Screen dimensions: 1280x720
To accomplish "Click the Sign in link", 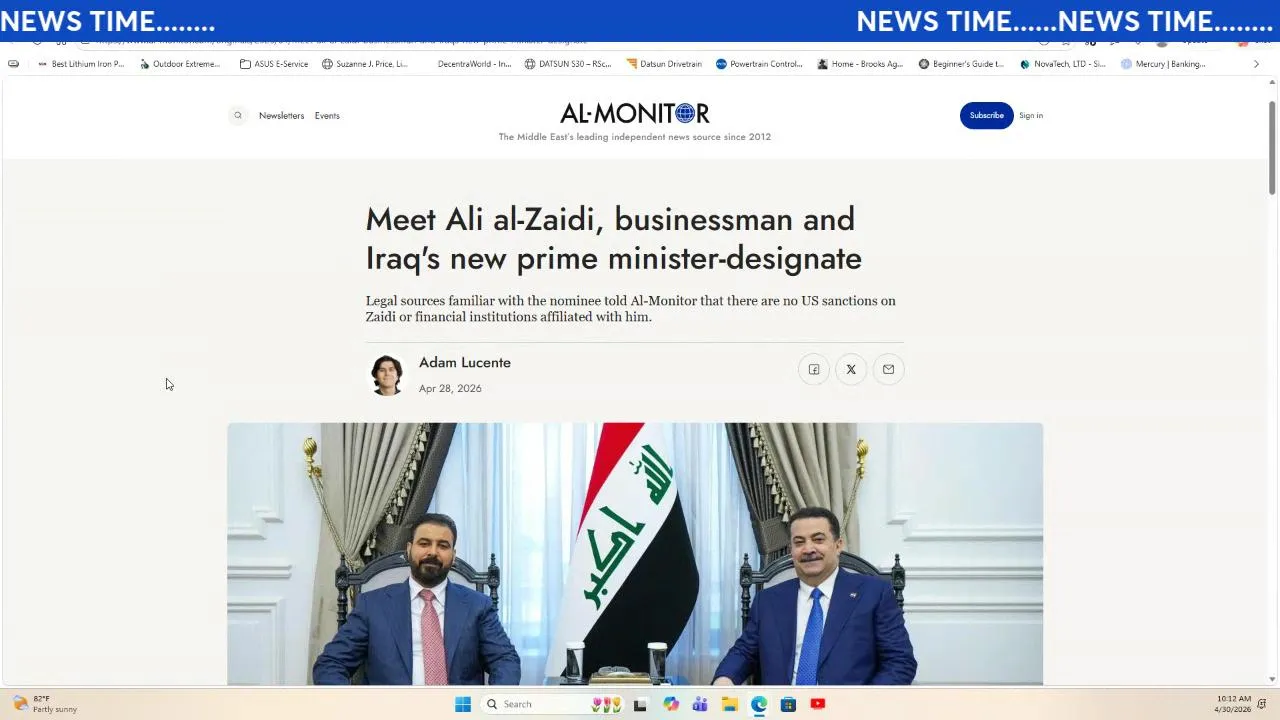I will [x=1031, y=116].
